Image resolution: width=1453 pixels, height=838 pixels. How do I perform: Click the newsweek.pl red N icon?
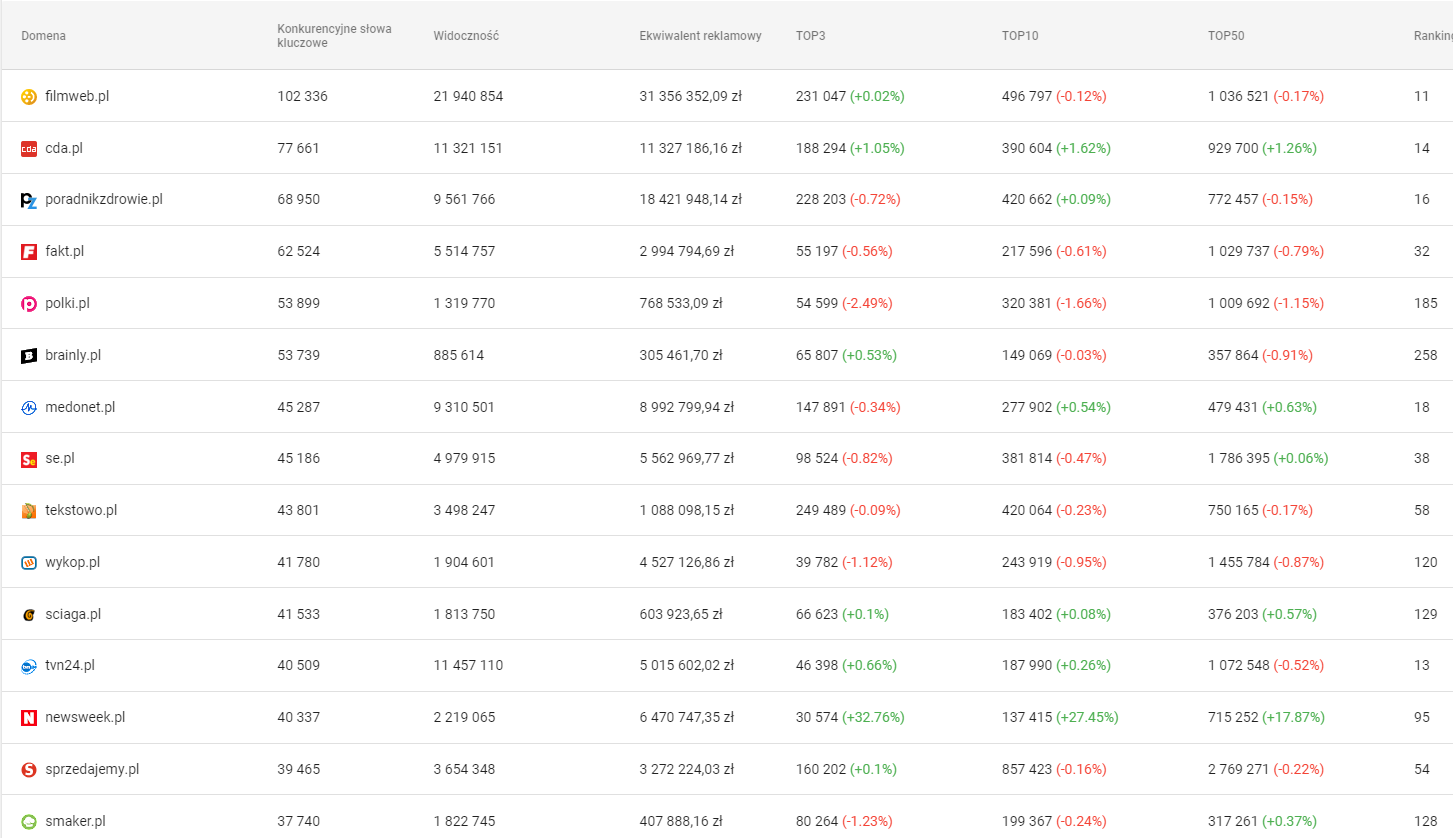(29, 718)
